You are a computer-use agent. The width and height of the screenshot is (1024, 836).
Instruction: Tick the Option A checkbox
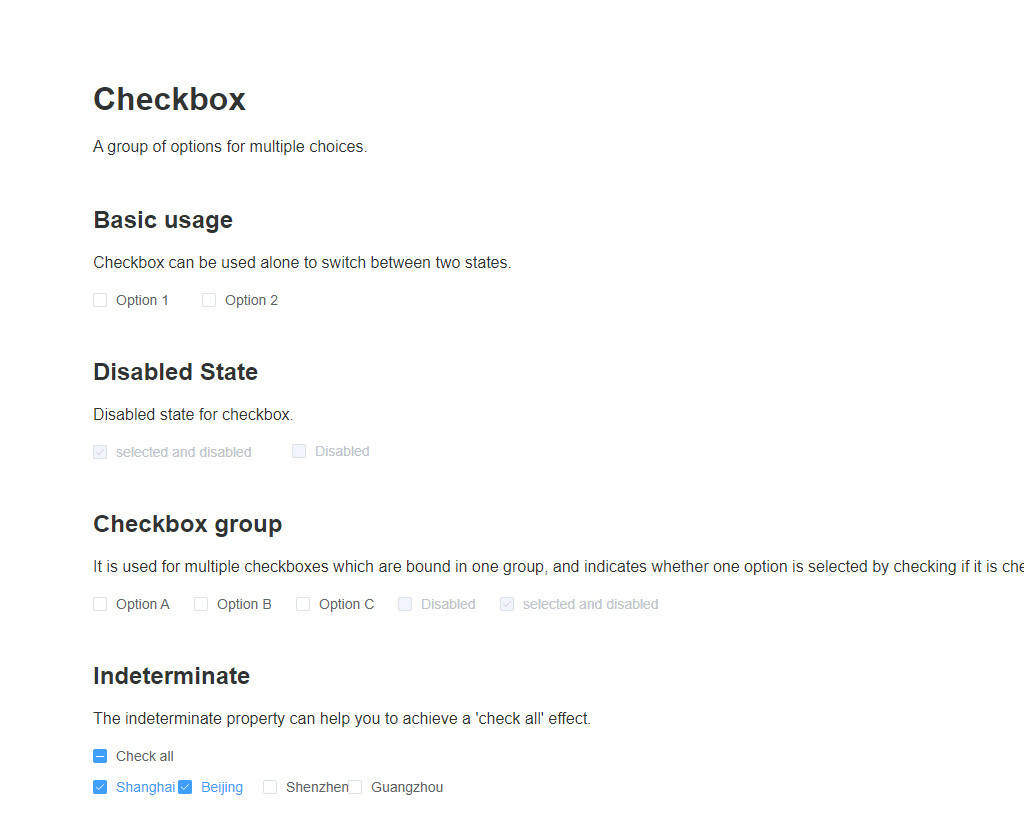(x=100, y=604)
